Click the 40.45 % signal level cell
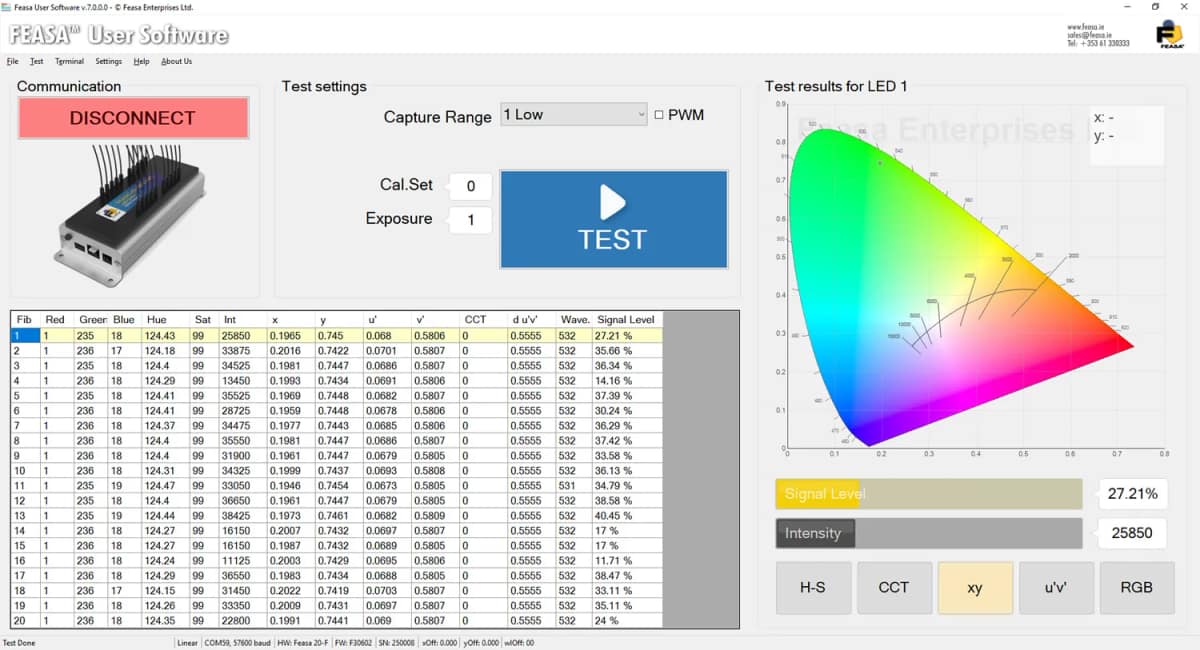The height and width of the screenshot is (650, 1200). [x=628, y=515]
